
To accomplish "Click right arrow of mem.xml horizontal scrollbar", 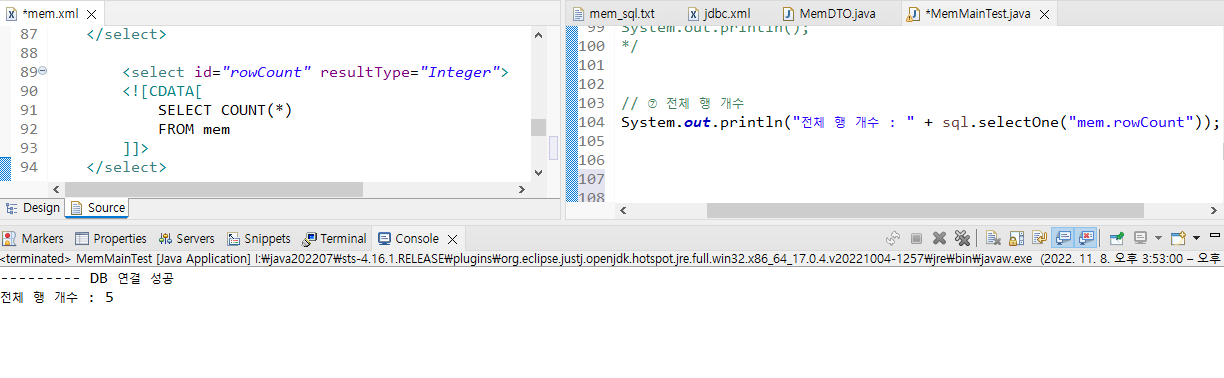I will click(x=521, y=189).
